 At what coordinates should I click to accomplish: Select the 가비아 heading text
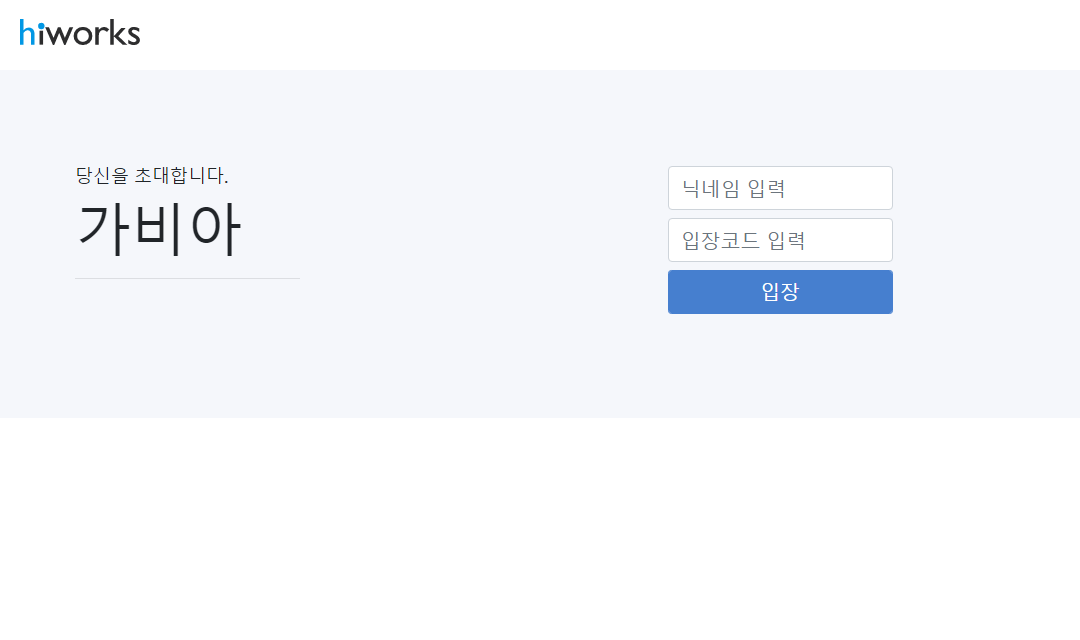coord(159,229)
